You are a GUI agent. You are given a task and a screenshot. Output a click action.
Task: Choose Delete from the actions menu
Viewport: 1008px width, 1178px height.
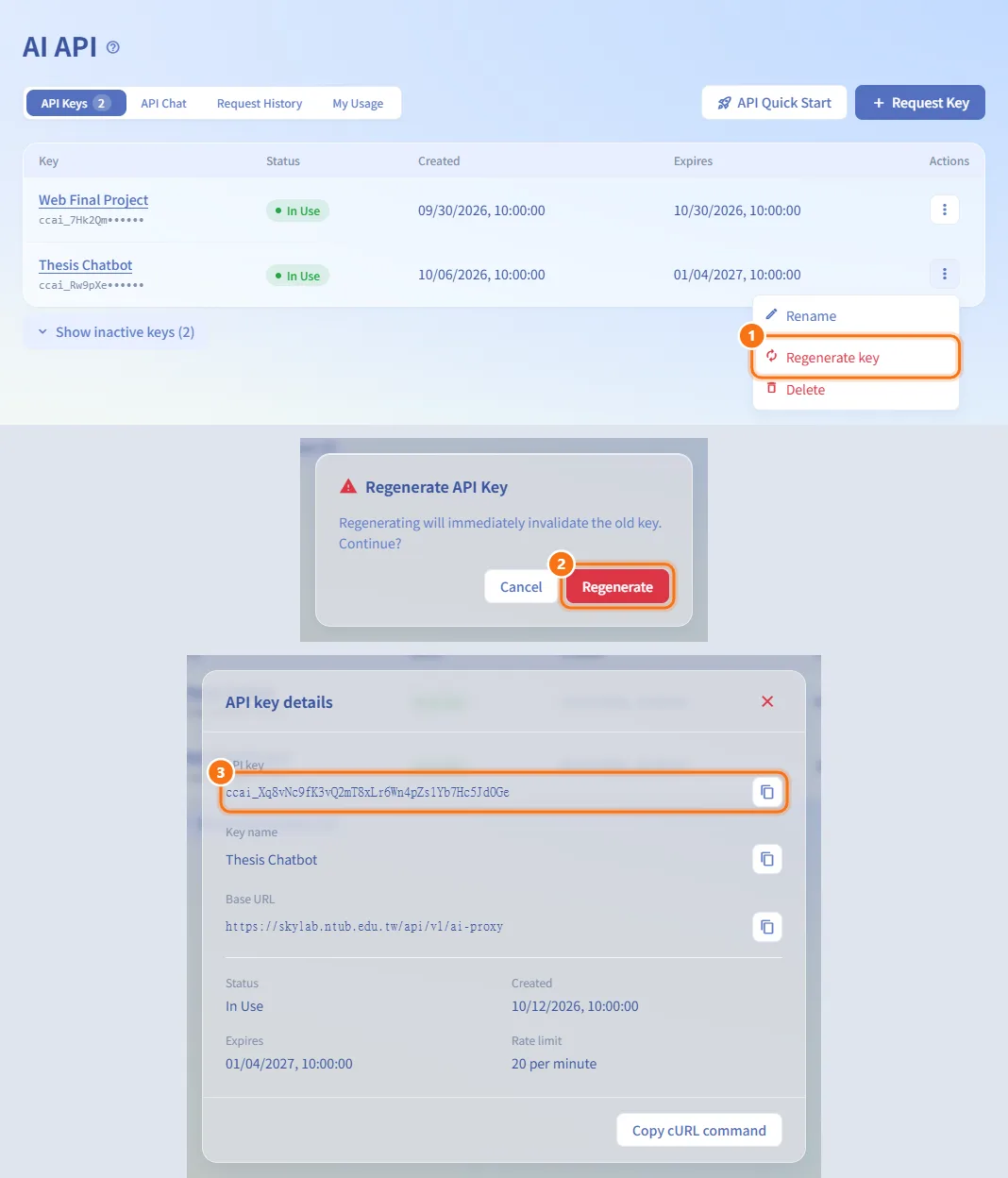856,390
